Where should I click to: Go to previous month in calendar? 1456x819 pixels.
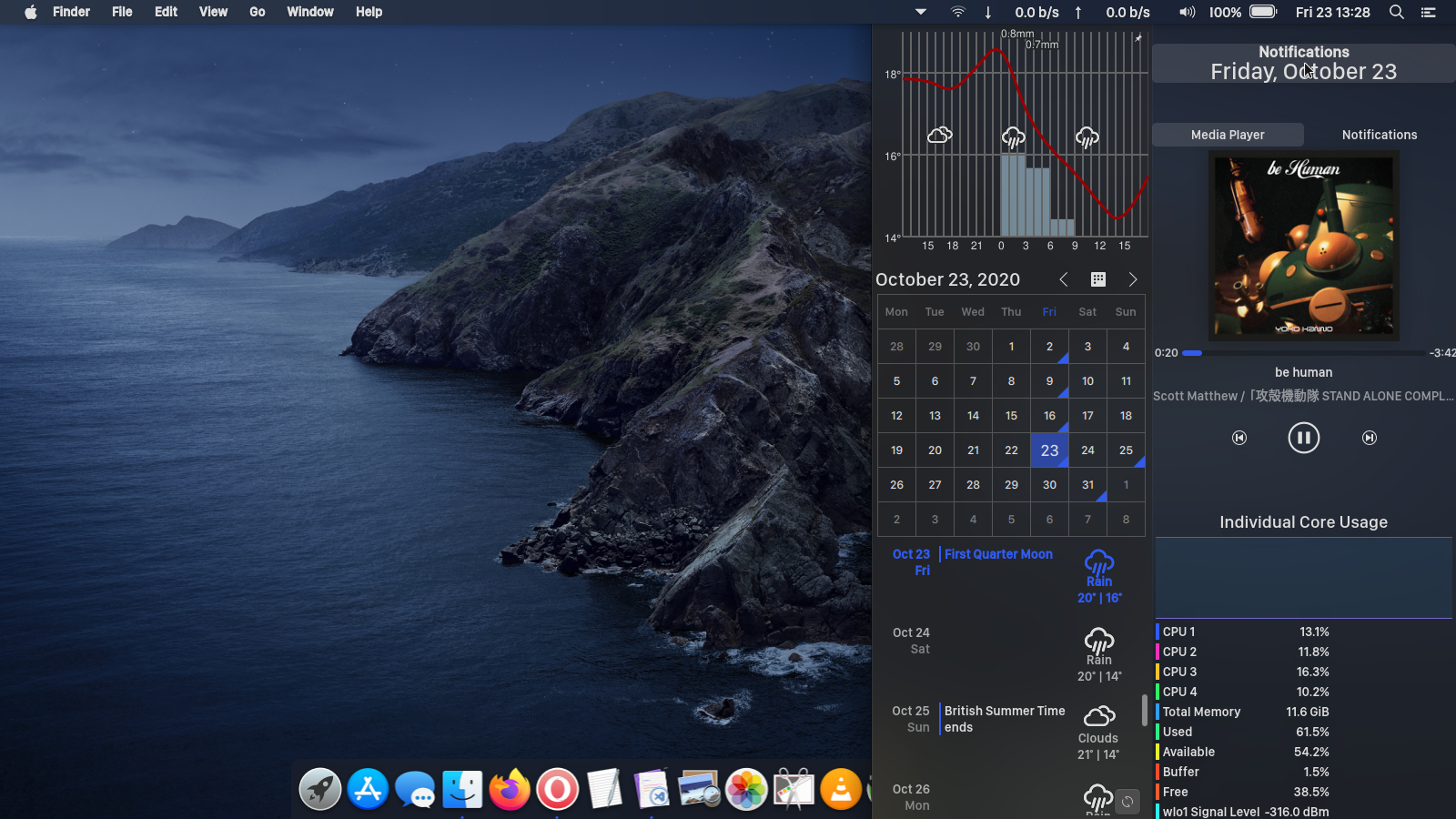(x=1063, y=279)
